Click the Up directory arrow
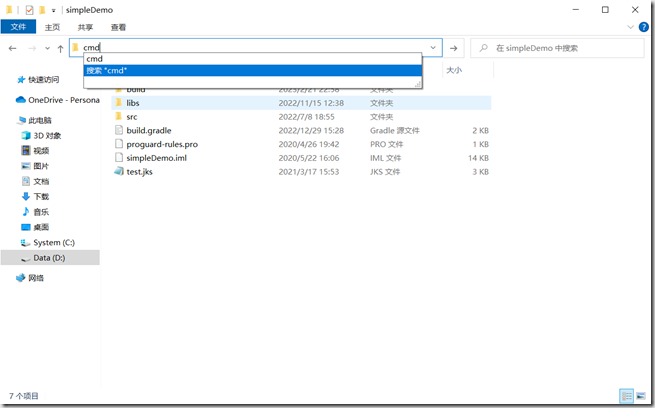The width and height of the screenshot is (655, 408). [x=60, y=48]
